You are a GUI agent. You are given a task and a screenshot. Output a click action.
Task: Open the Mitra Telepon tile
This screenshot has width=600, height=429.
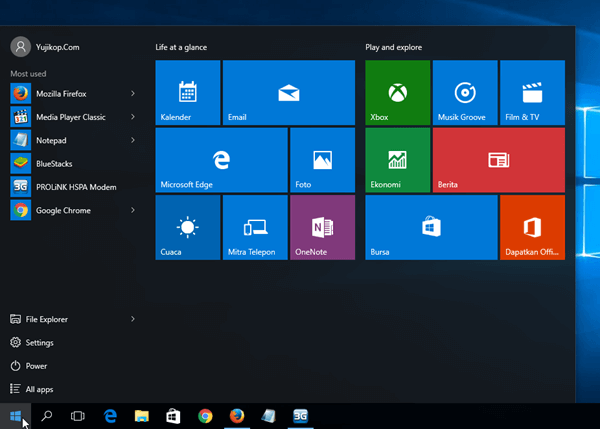[x=255, y=227]
